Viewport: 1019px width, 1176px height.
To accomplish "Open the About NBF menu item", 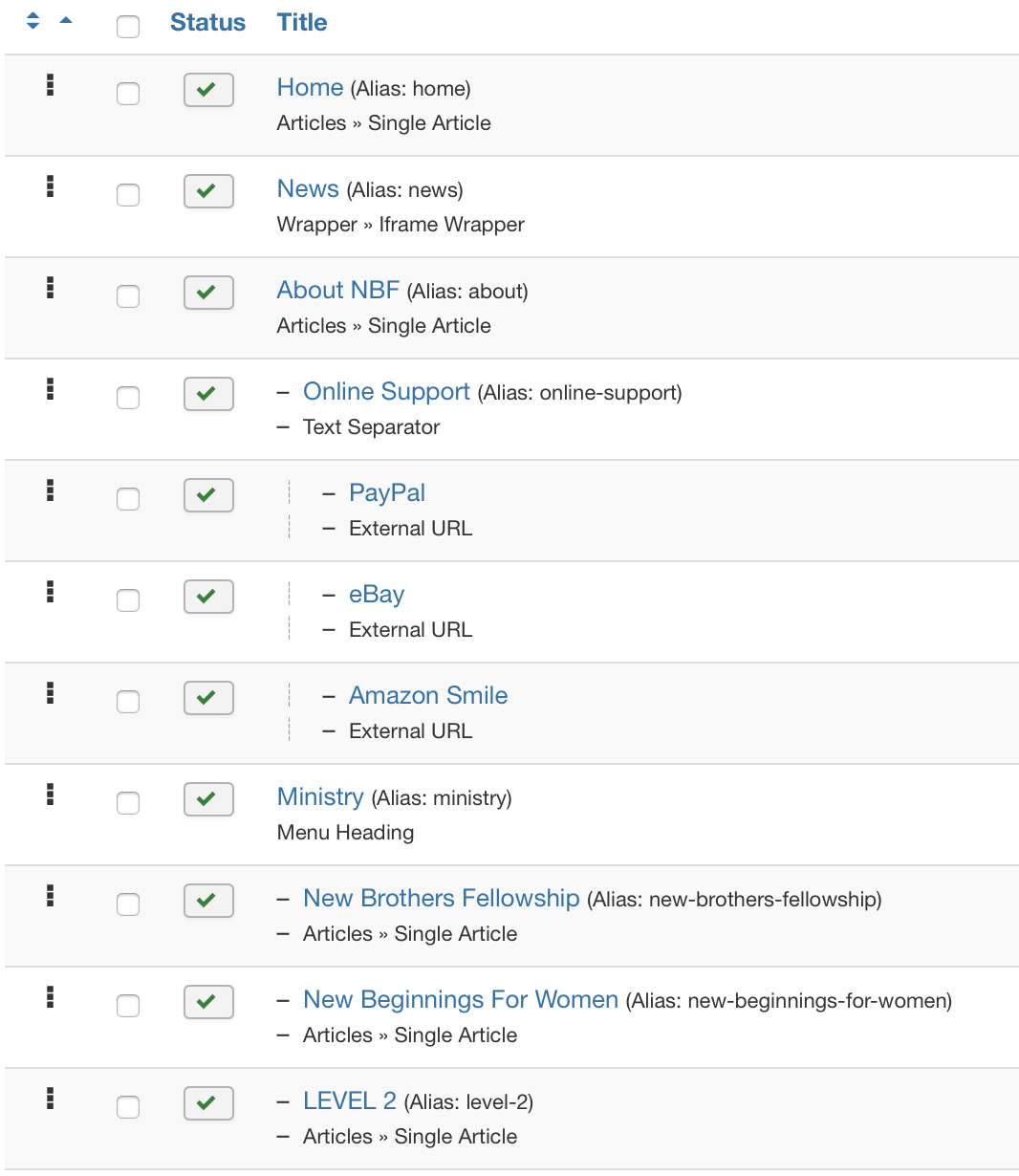I will (338, 290).
